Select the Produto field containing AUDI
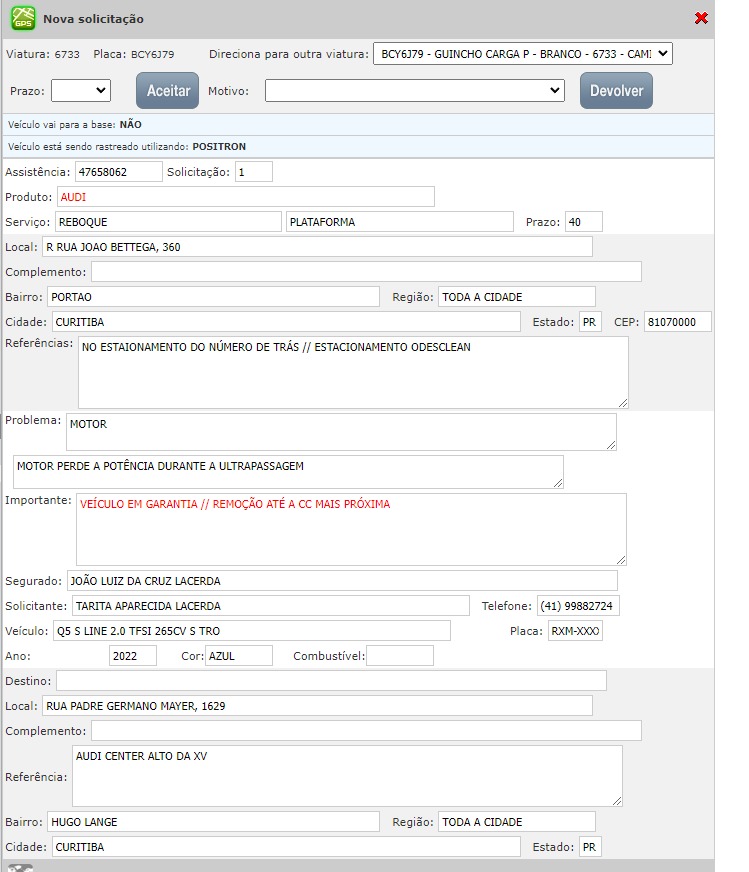Image resolution: width=749 pixels, height=872 pixels. pos(246,197)
